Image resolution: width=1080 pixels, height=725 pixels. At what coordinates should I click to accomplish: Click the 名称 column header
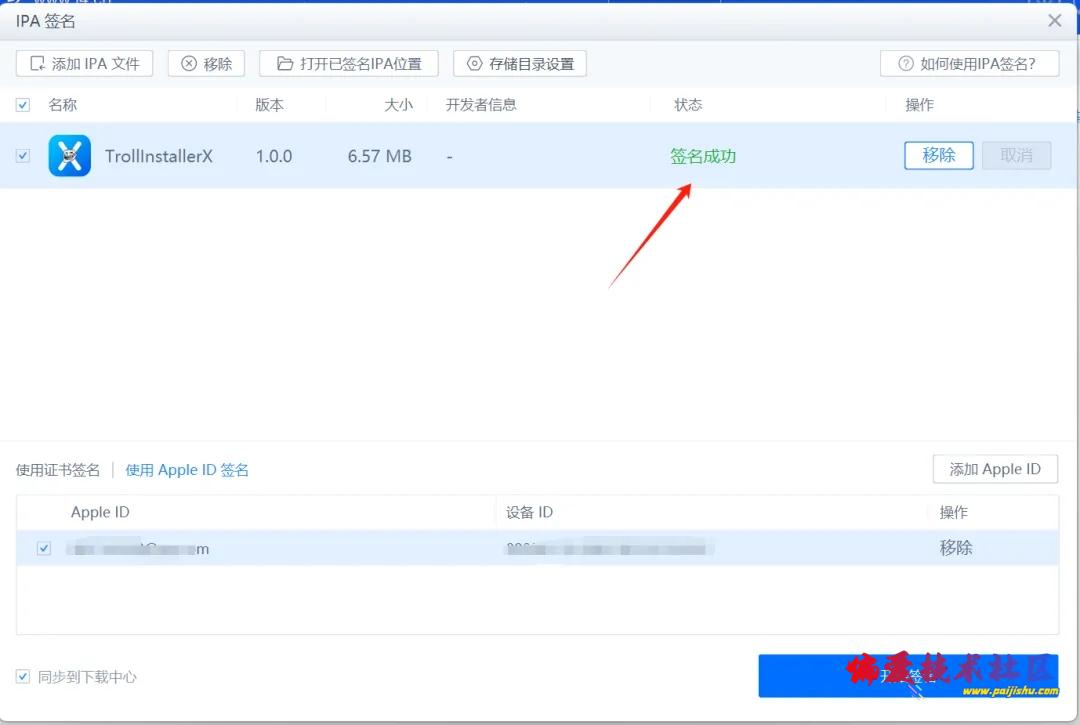click(x=63, y=105)
